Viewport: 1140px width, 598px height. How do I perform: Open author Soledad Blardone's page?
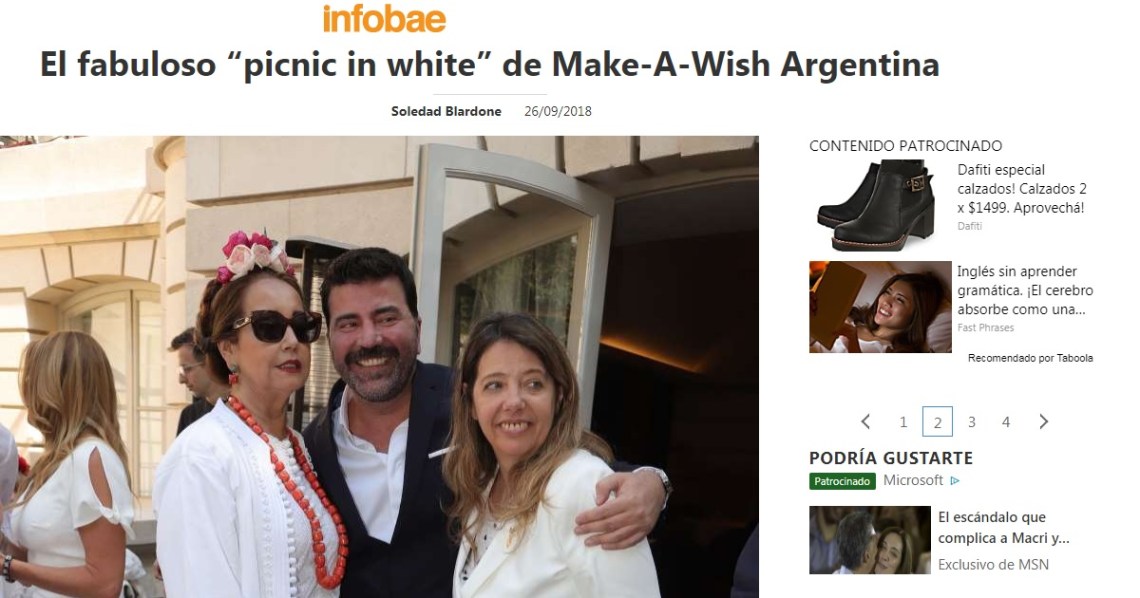446,111
